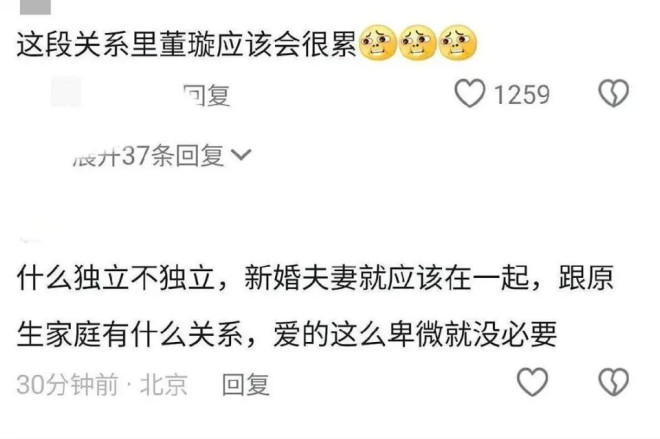Expand the 37条回复 thread
This screenshot has height=439, width=660.
point(162,155)
